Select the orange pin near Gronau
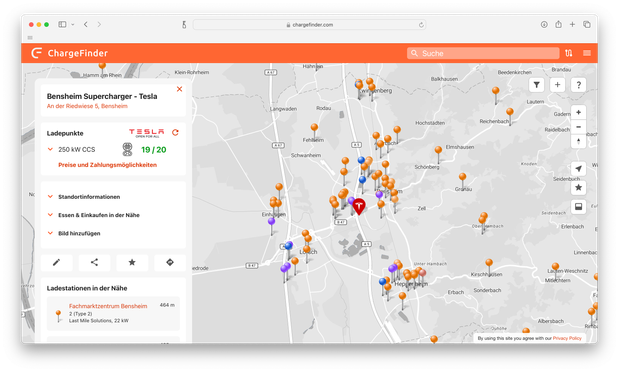 pos(462,178)
